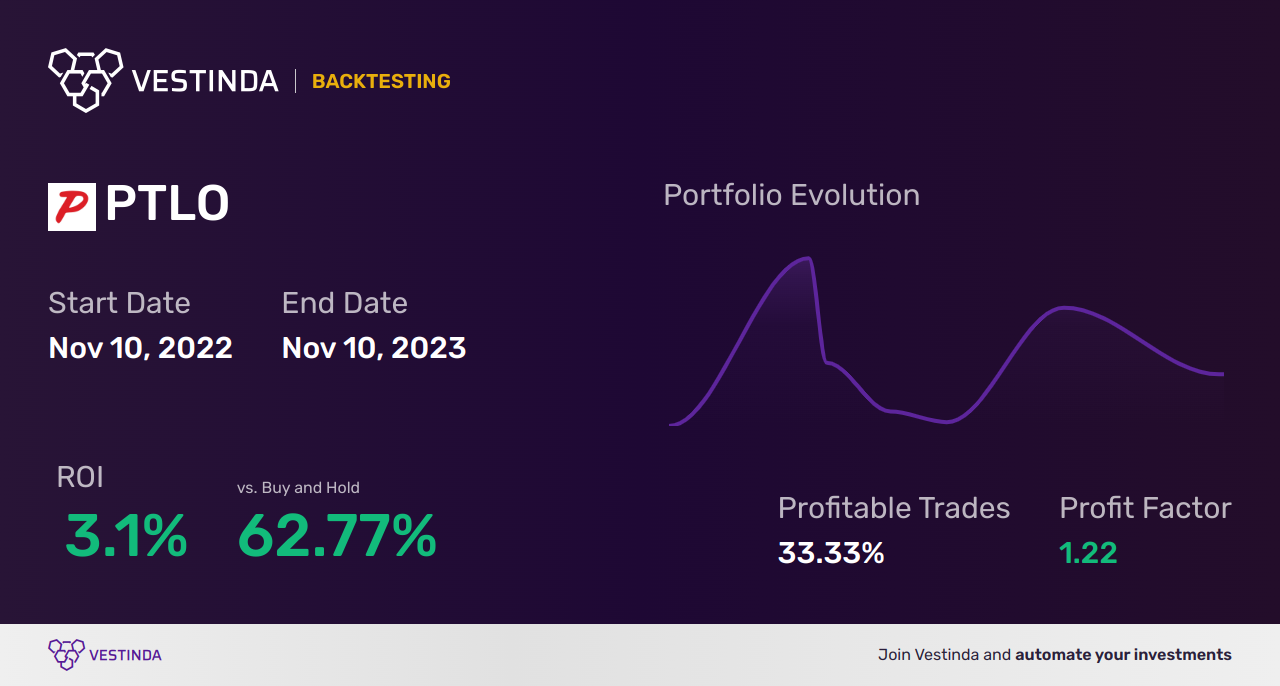Click the footer VESTINDA brand text

125,655
